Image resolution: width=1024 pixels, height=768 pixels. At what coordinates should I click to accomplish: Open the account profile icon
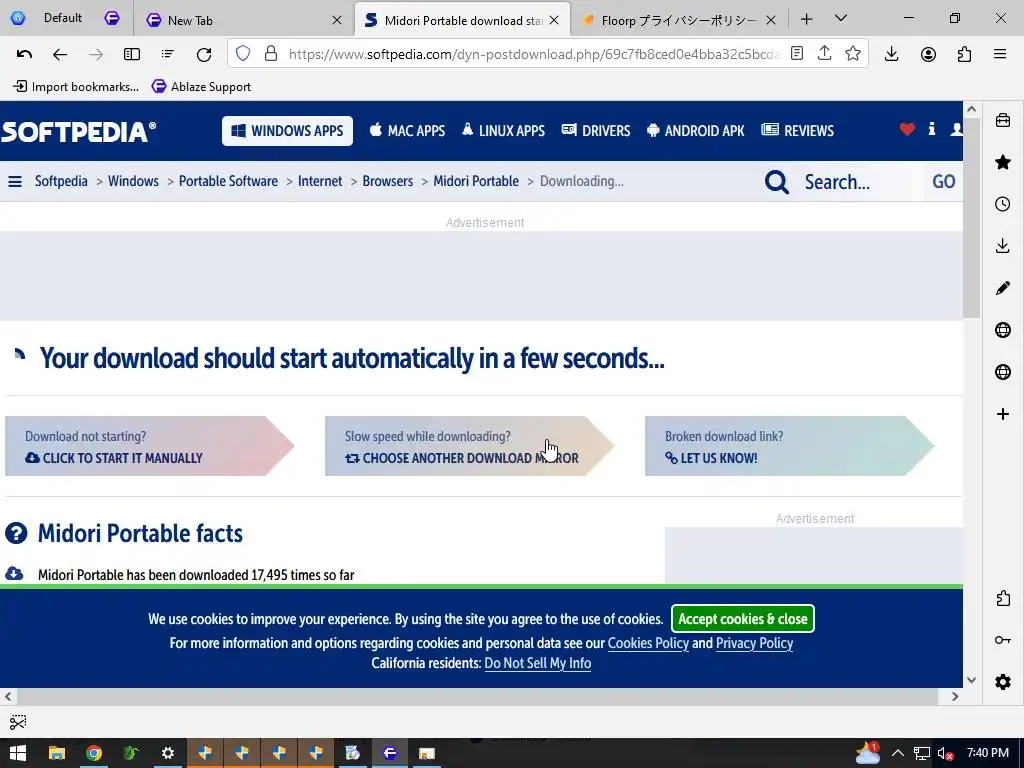[x=928, y=54]
